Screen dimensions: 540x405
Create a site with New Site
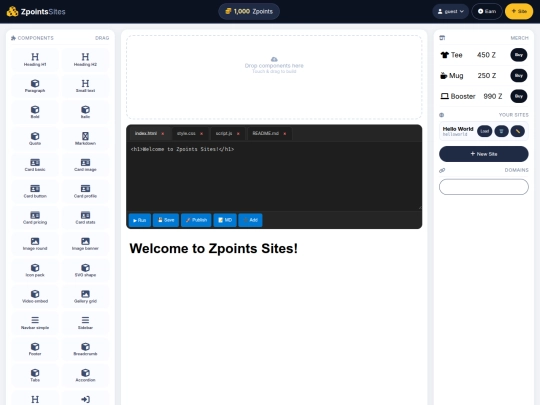point(484,154)
